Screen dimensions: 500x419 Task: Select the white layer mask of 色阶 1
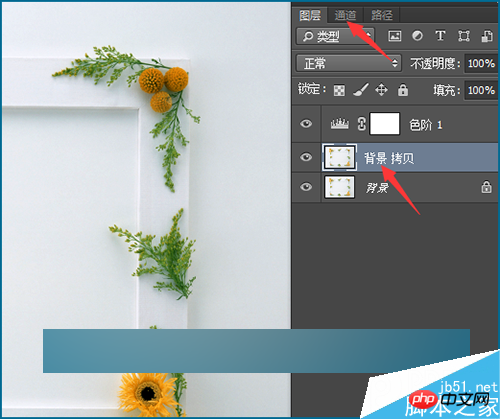coord(385,124)
